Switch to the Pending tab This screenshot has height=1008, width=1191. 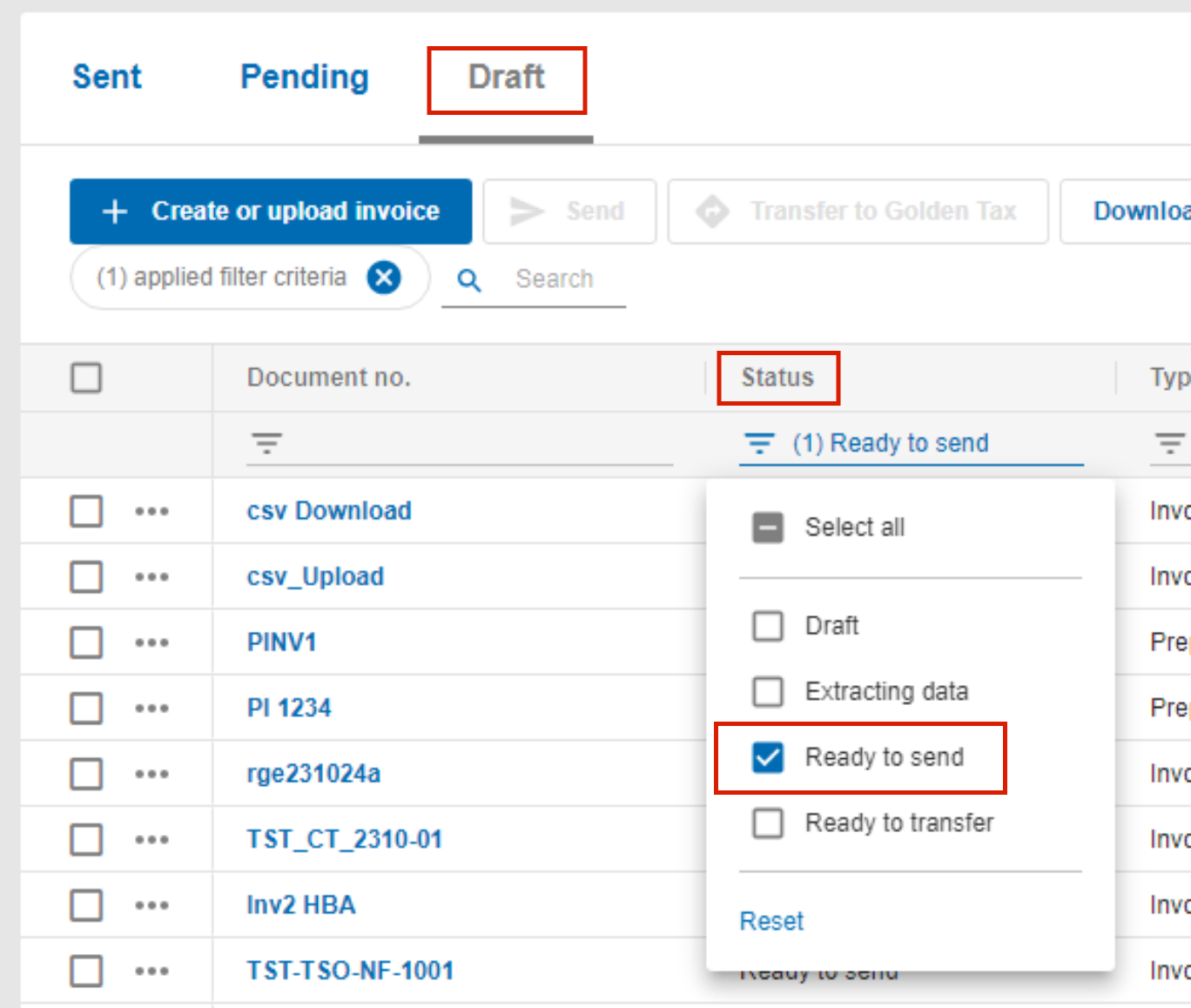click(x=304, y=77)
